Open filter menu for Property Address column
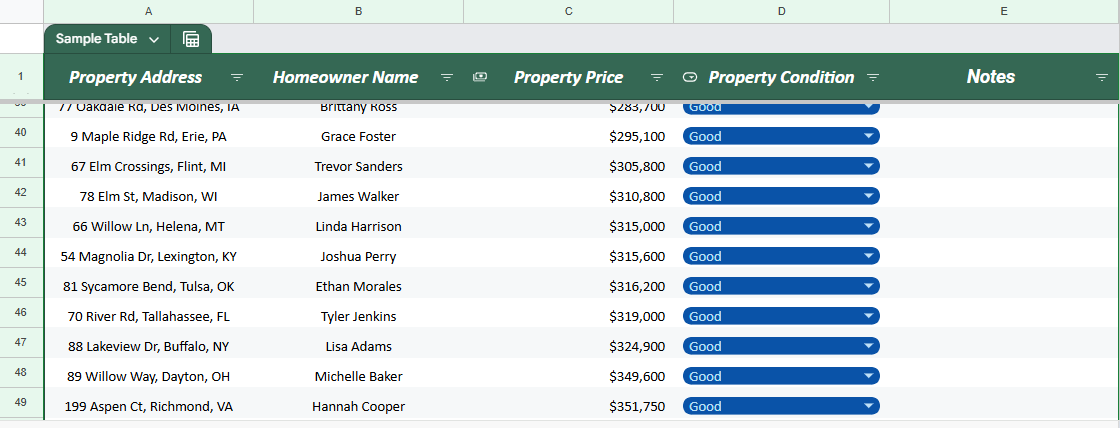The image size is (1120, 428). pyautogui.click(x=237, y=77)
